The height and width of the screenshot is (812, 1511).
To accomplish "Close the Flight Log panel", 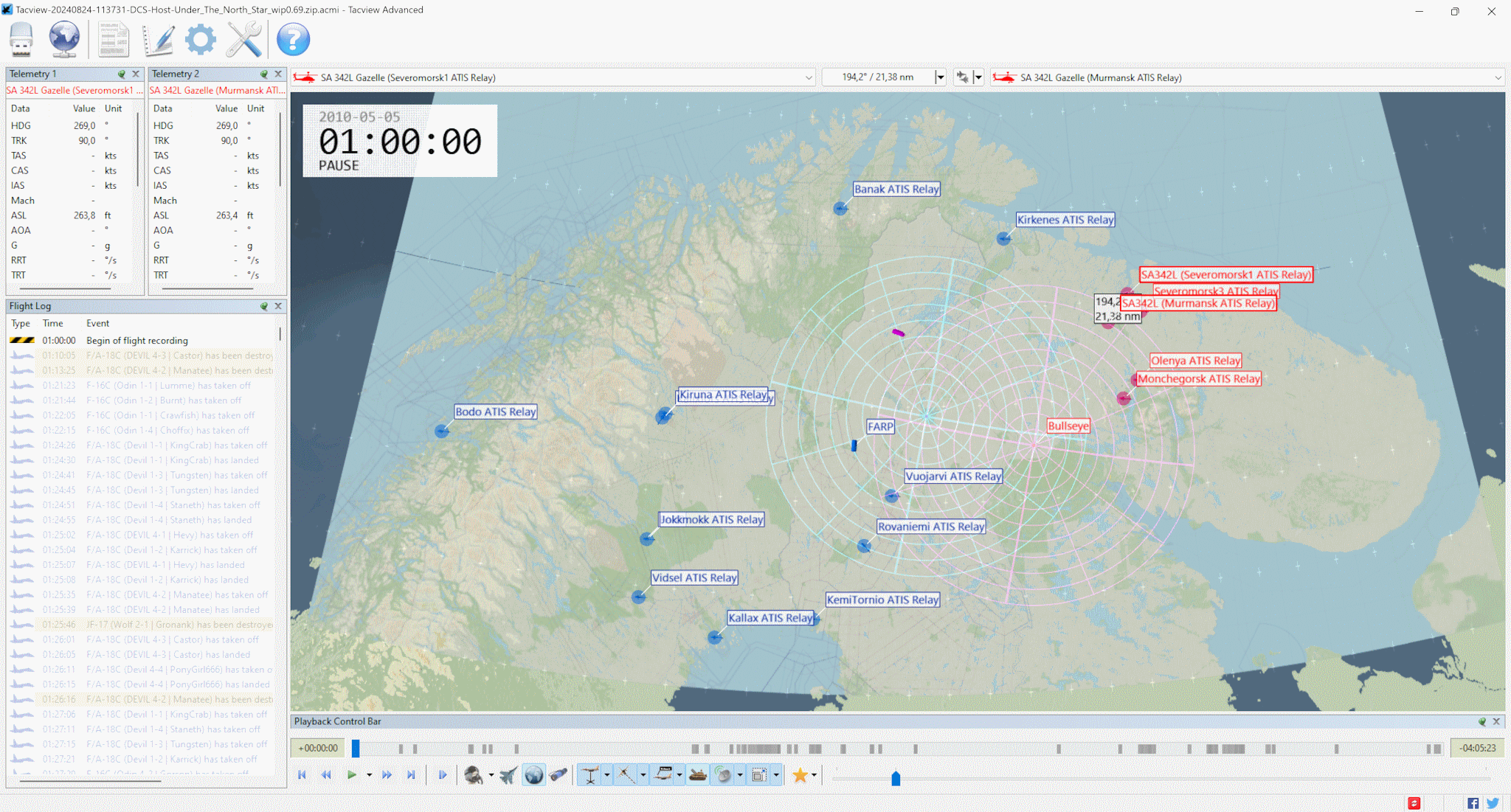I will (278, 306).
